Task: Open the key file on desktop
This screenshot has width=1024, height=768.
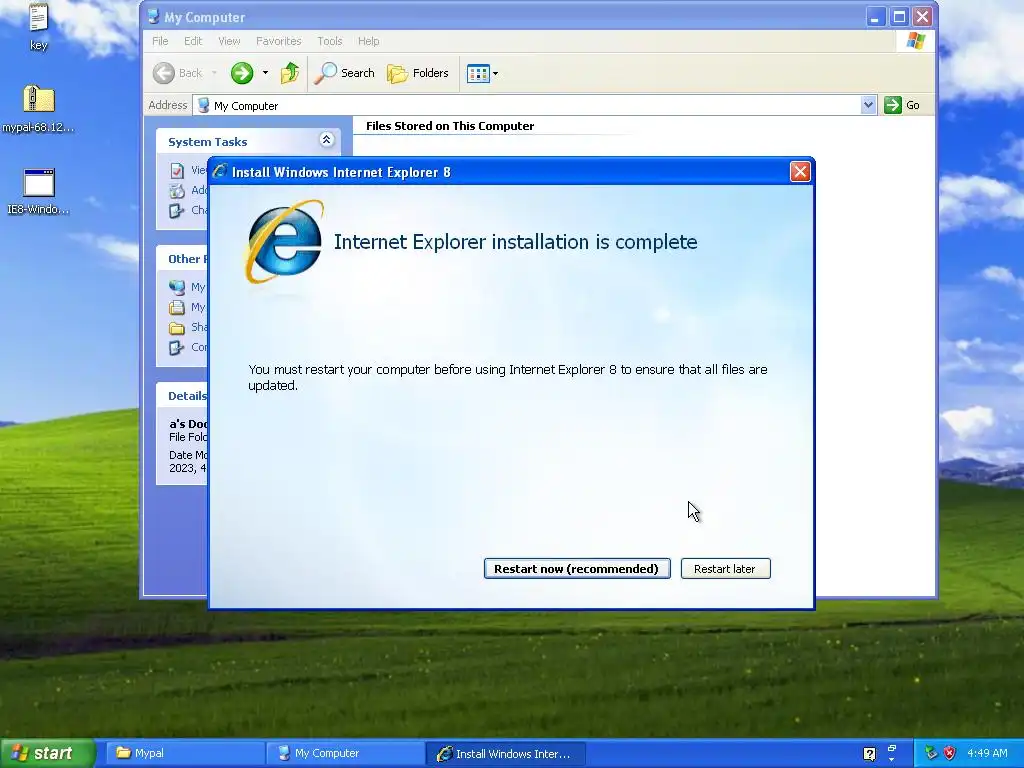Action: tap(39, 27)
